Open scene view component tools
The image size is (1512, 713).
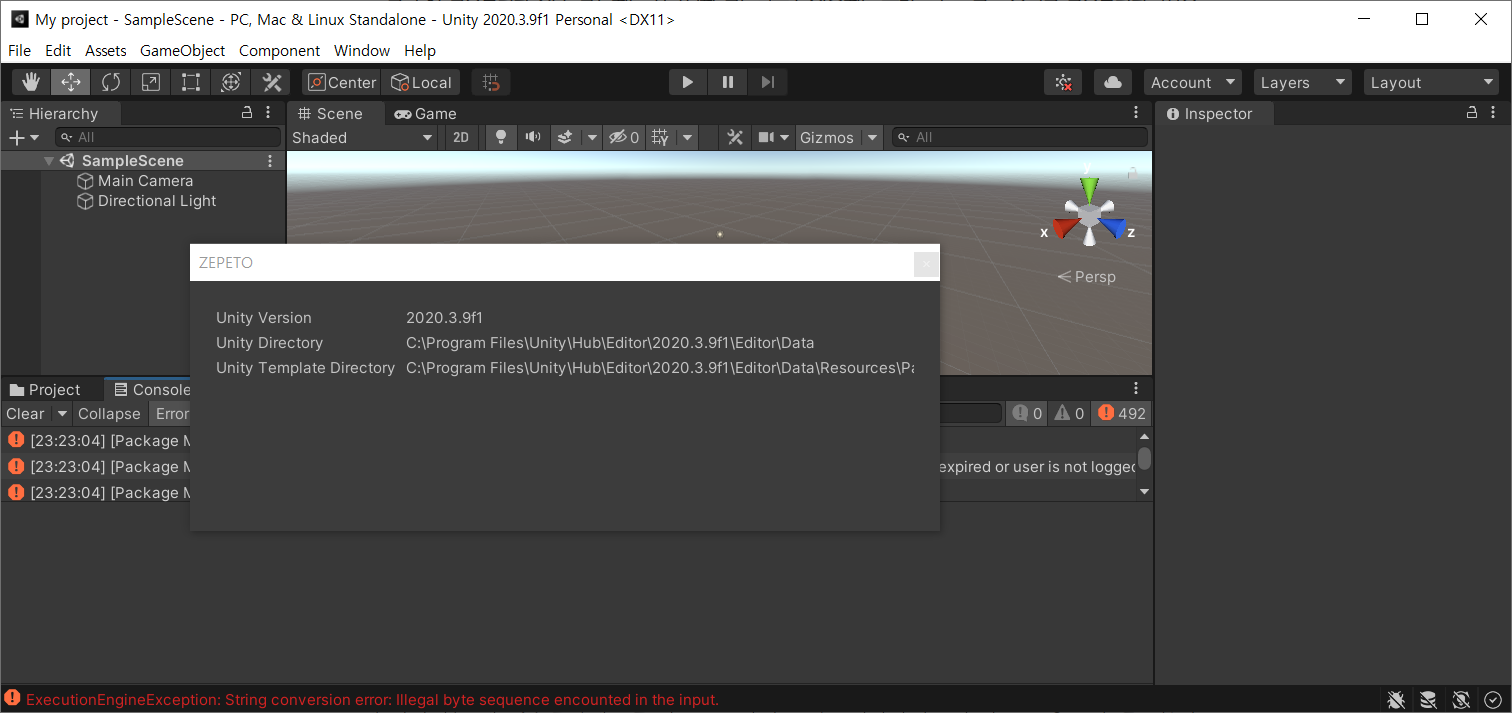[x=735, y=137]
